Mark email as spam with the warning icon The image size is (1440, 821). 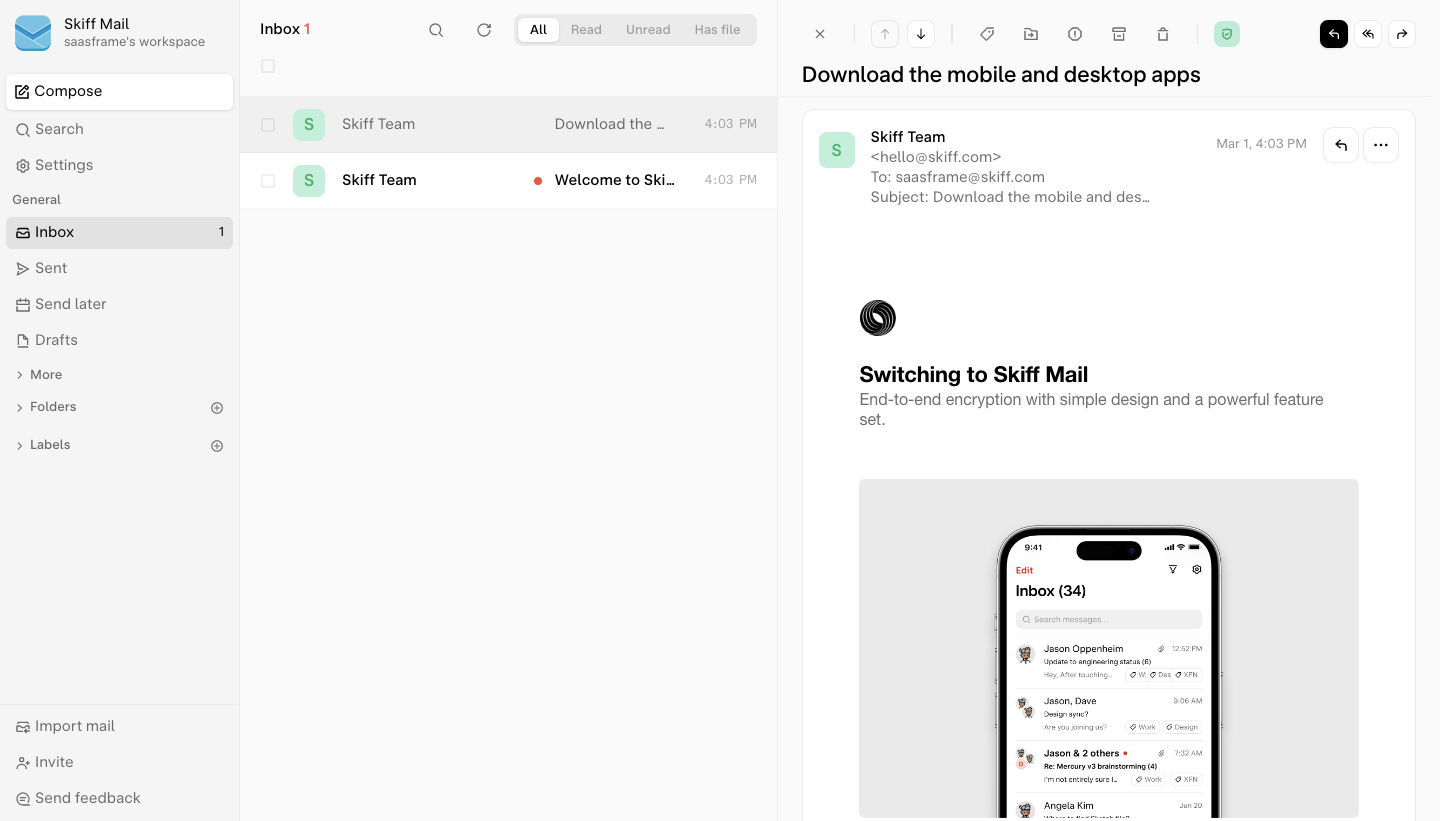[x=1075, y=34]
